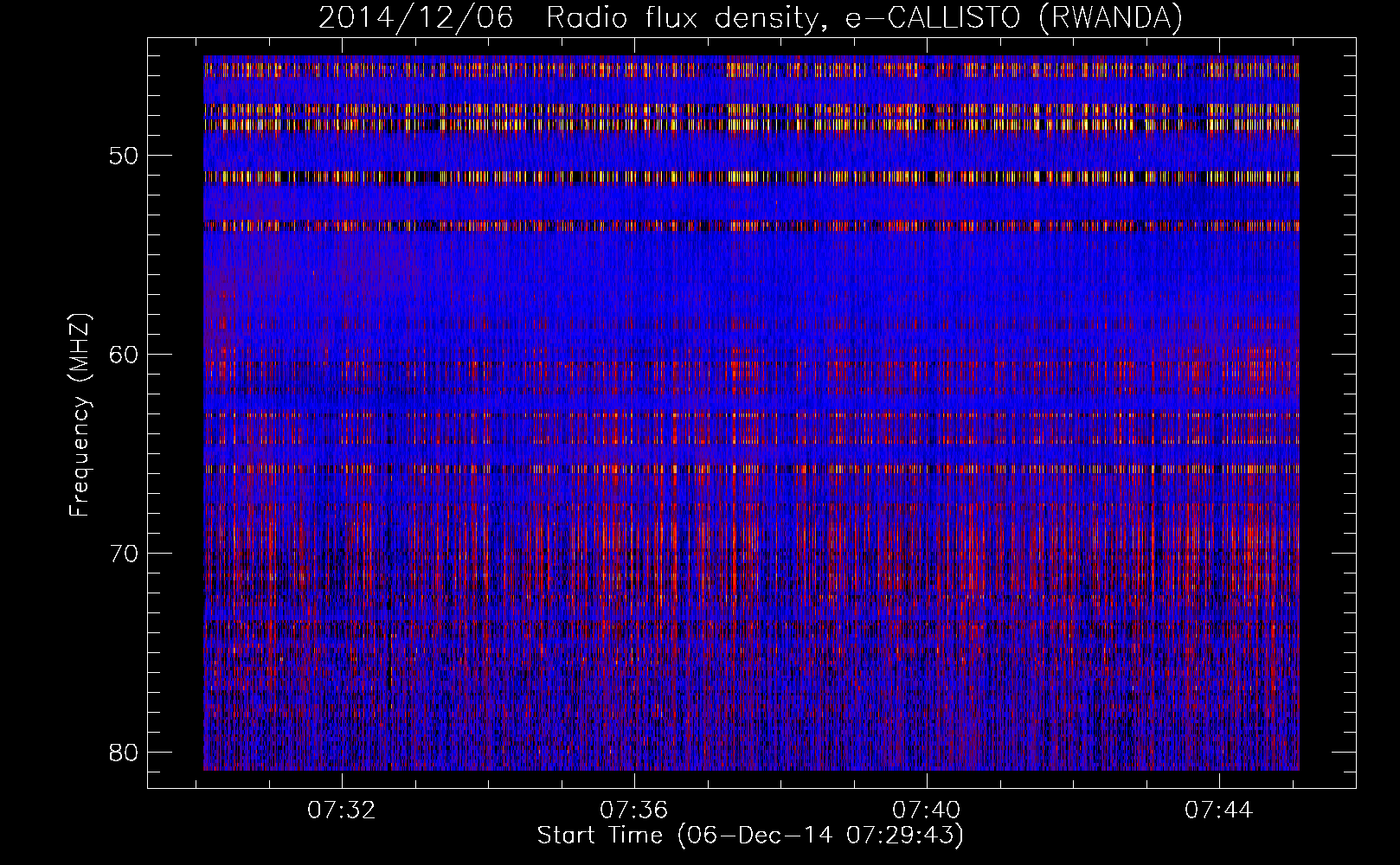Image resolution: width=1400 pixels, height=865 pixels.
Task: Click the 07:32 time tick label
Action: [x=342, y=811]
